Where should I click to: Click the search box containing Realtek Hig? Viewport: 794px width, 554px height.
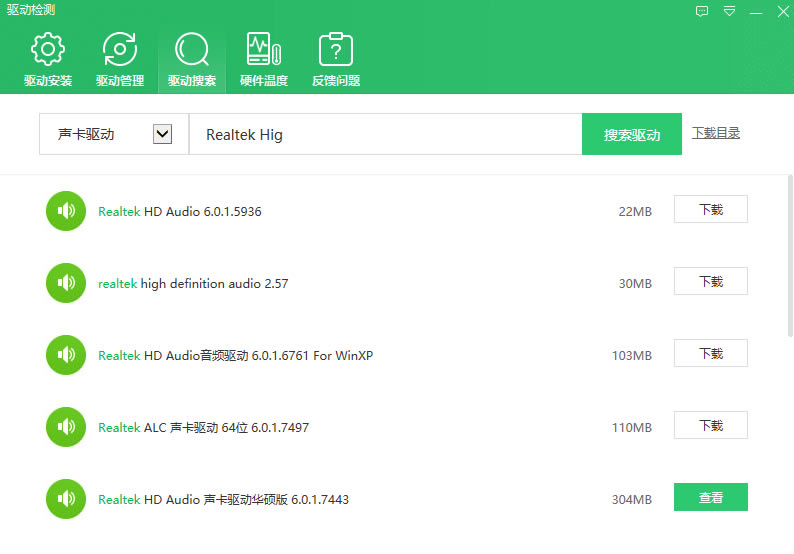point(385,135)
